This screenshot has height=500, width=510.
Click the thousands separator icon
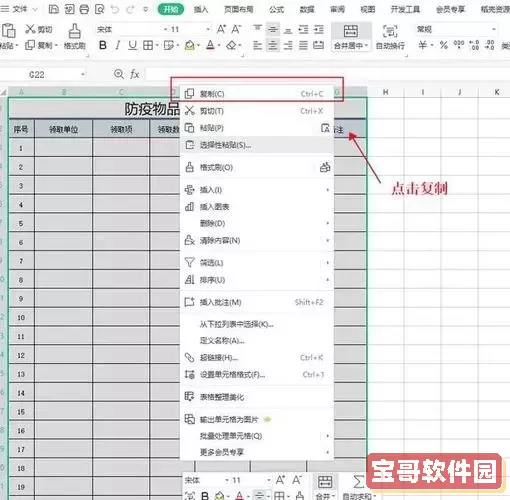tap(459, 45)
